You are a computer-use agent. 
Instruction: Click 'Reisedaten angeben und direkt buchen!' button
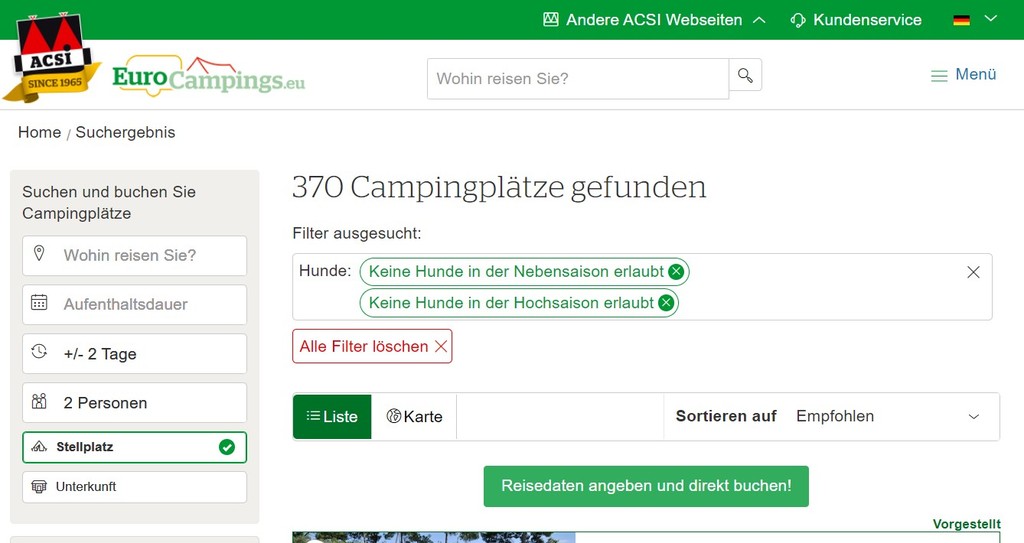coord(646,486)
